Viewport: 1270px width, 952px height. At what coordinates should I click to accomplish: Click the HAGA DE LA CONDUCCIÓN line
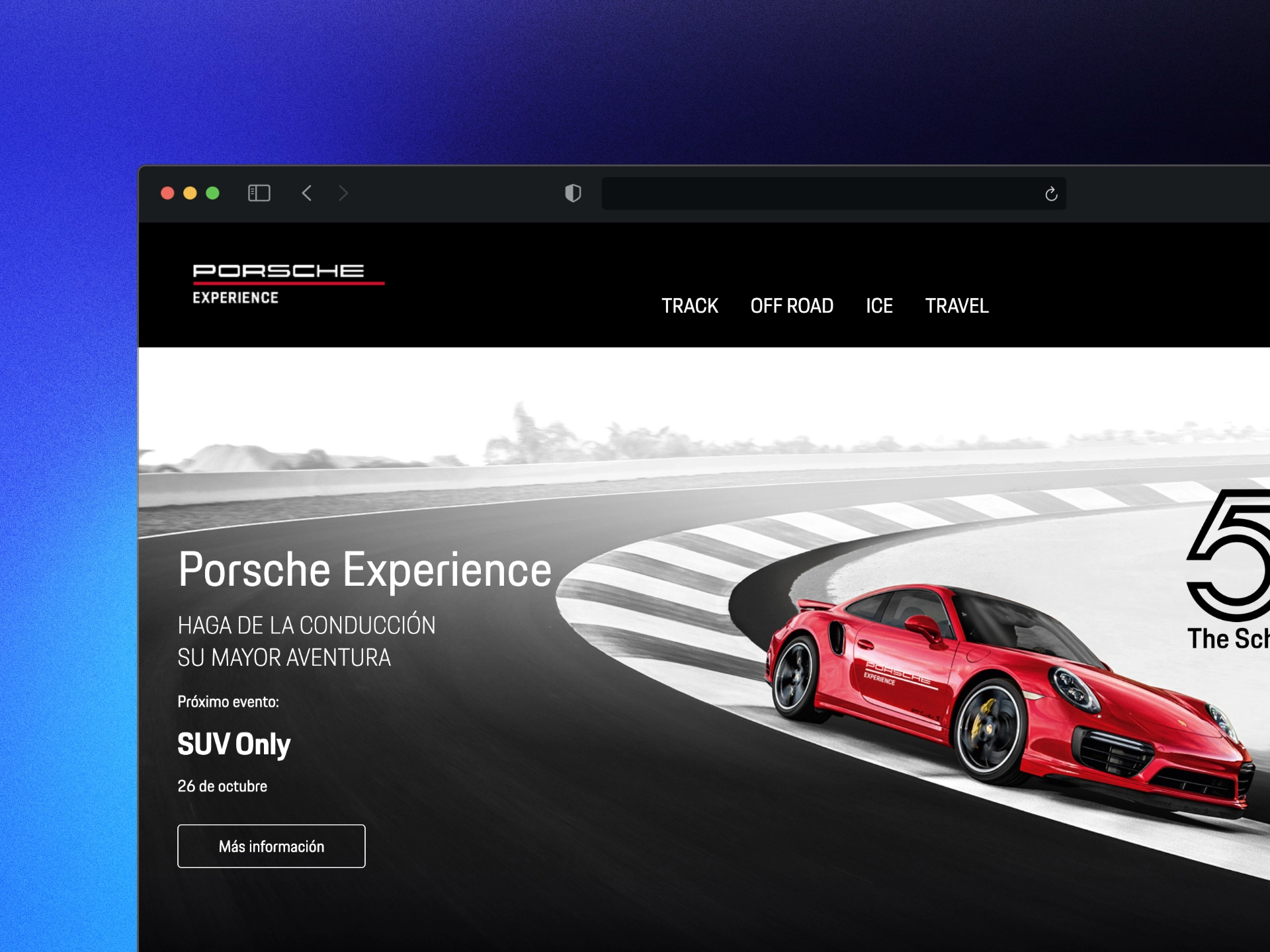[306, 625]
